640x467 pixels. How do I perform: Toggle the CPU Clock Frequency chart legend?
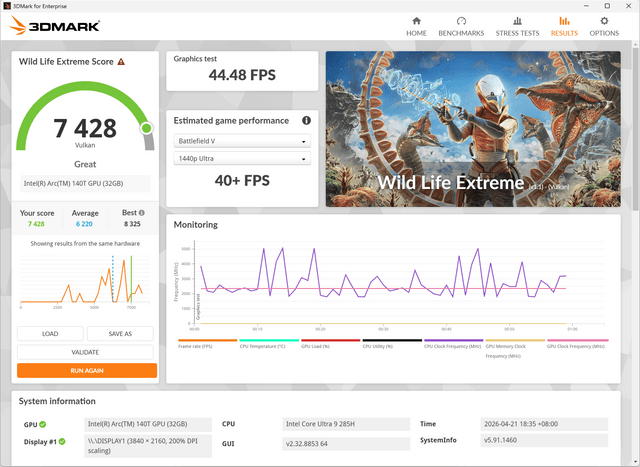tap(453, 343)
